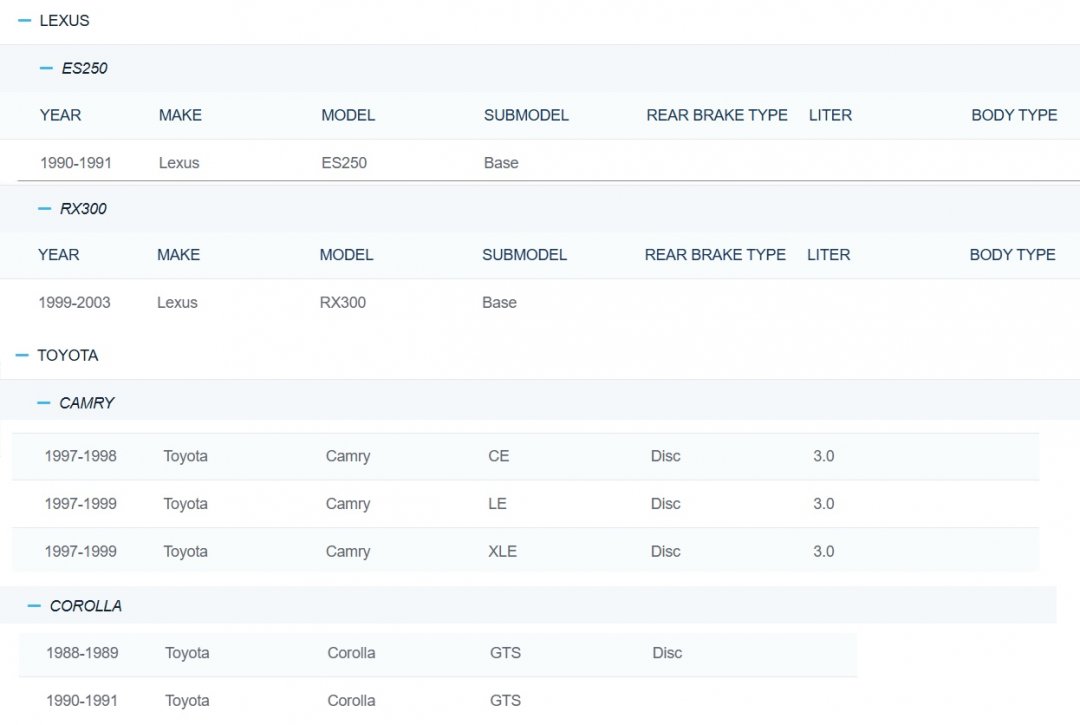1080x725 pixels.
Task: Collapse the COROLLA model section
Action: (34, 606)
